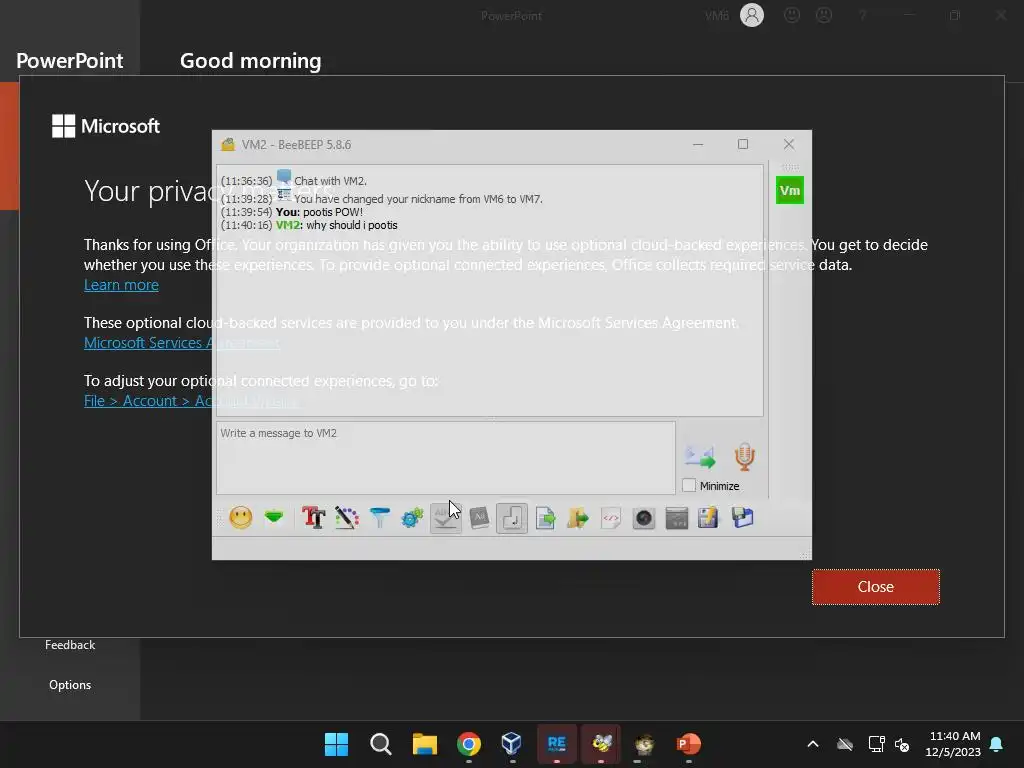1024x768 pixels.
Task: Click the send folder icon
Action: (x=578, y=519)
